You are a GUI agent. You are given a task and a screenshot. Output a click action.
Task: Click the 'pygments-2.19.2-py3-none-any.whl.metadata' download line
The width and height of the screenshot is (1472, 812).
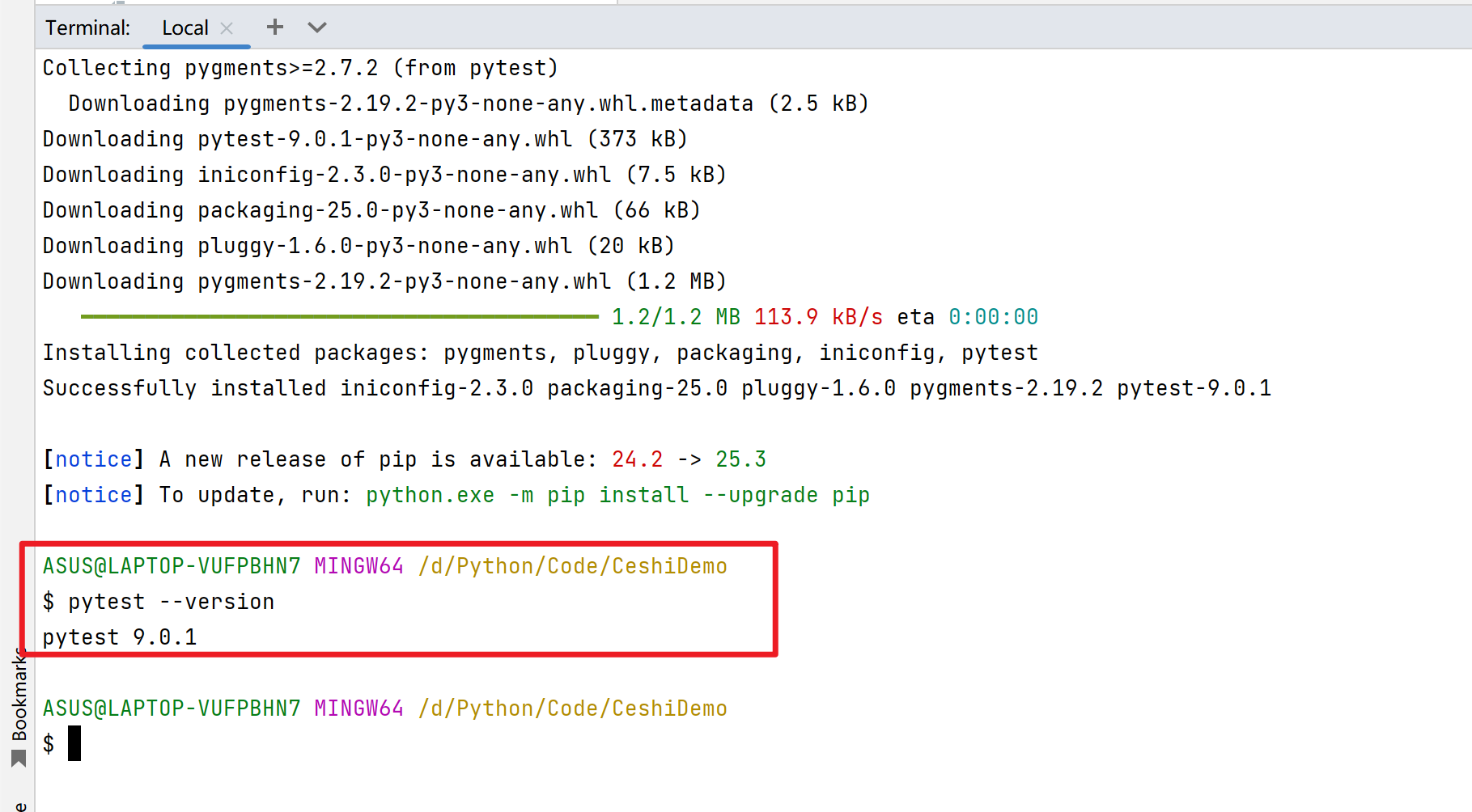pyautogui.click(x=469, y=104)
